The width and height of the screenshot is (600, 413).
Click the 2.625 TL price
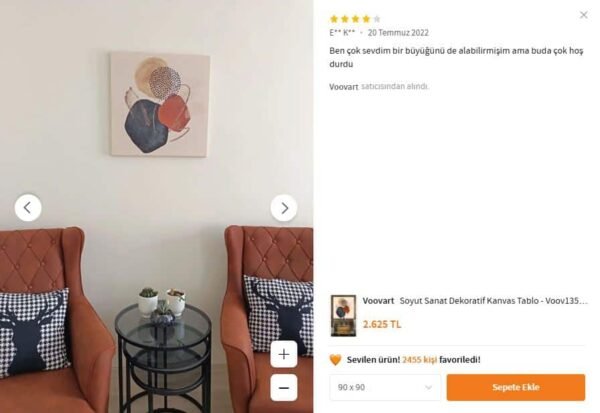pyautogui.click(x=382, y=325)
